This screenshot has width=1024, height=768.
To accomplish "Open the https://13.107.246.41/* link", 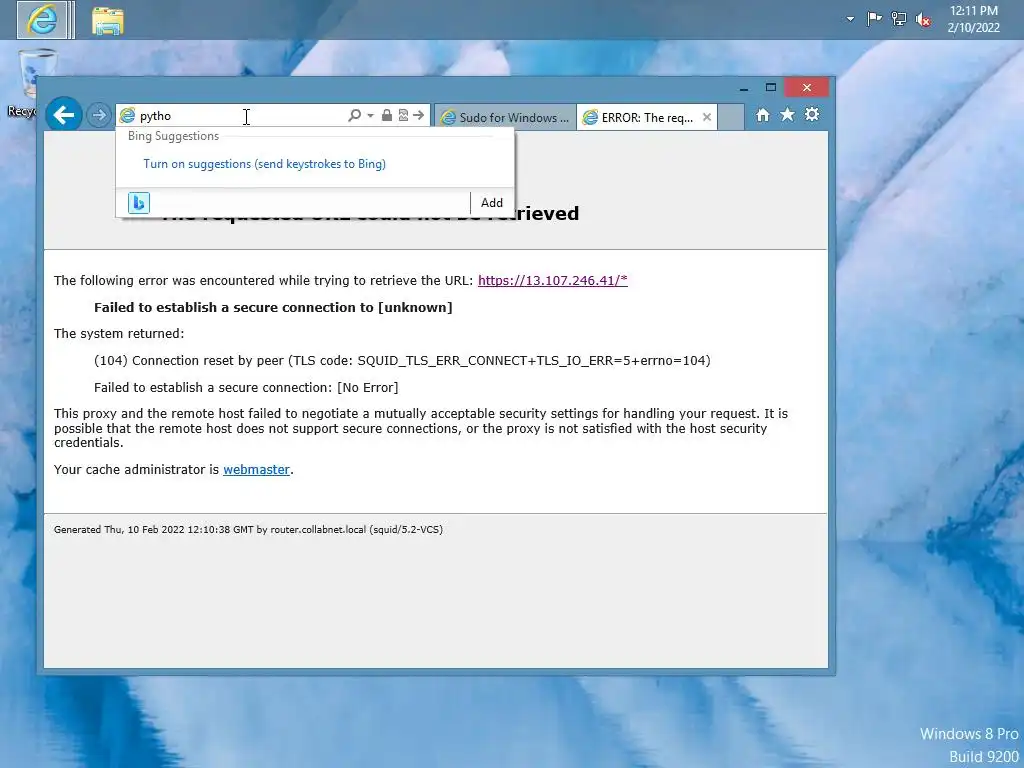I will click(x=552, y=280).
